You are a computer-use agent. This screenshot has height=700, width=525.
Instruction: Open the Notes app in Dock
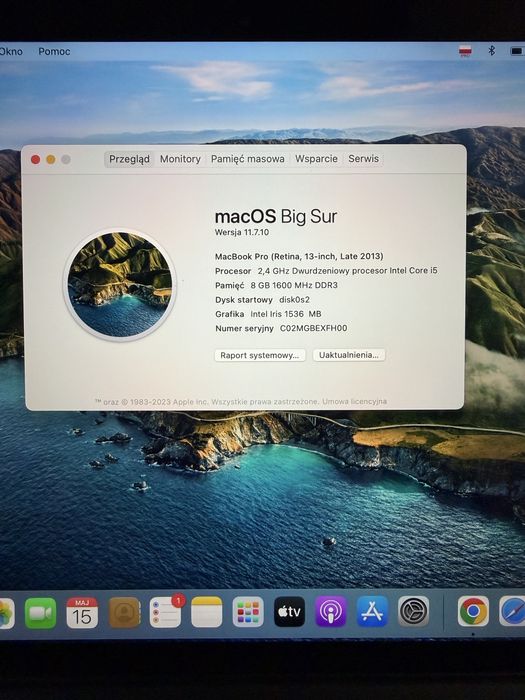207,612
